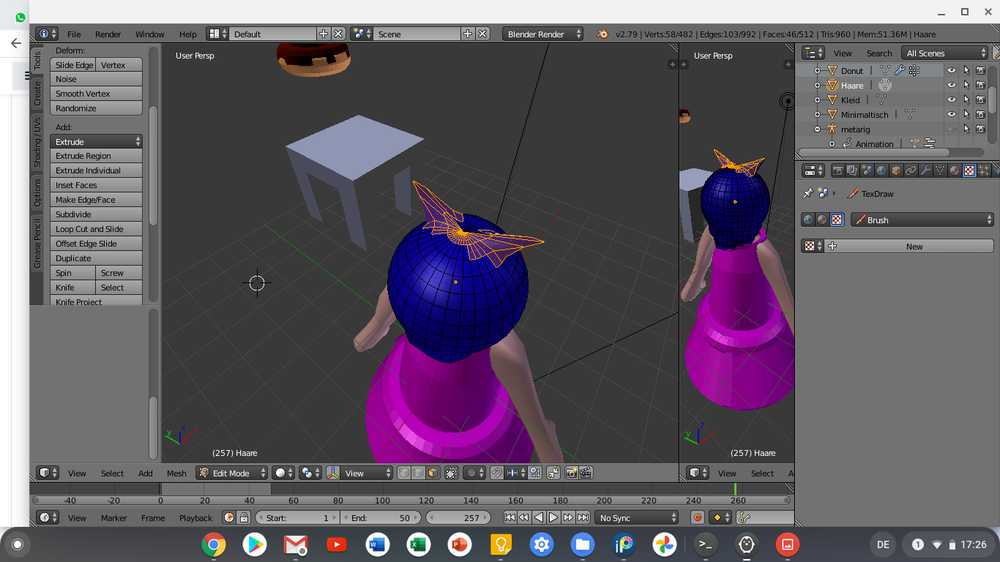Click the End frame field in timeline
The width and height of the screenshot is (1000, 562).
[x=381, y=518]
